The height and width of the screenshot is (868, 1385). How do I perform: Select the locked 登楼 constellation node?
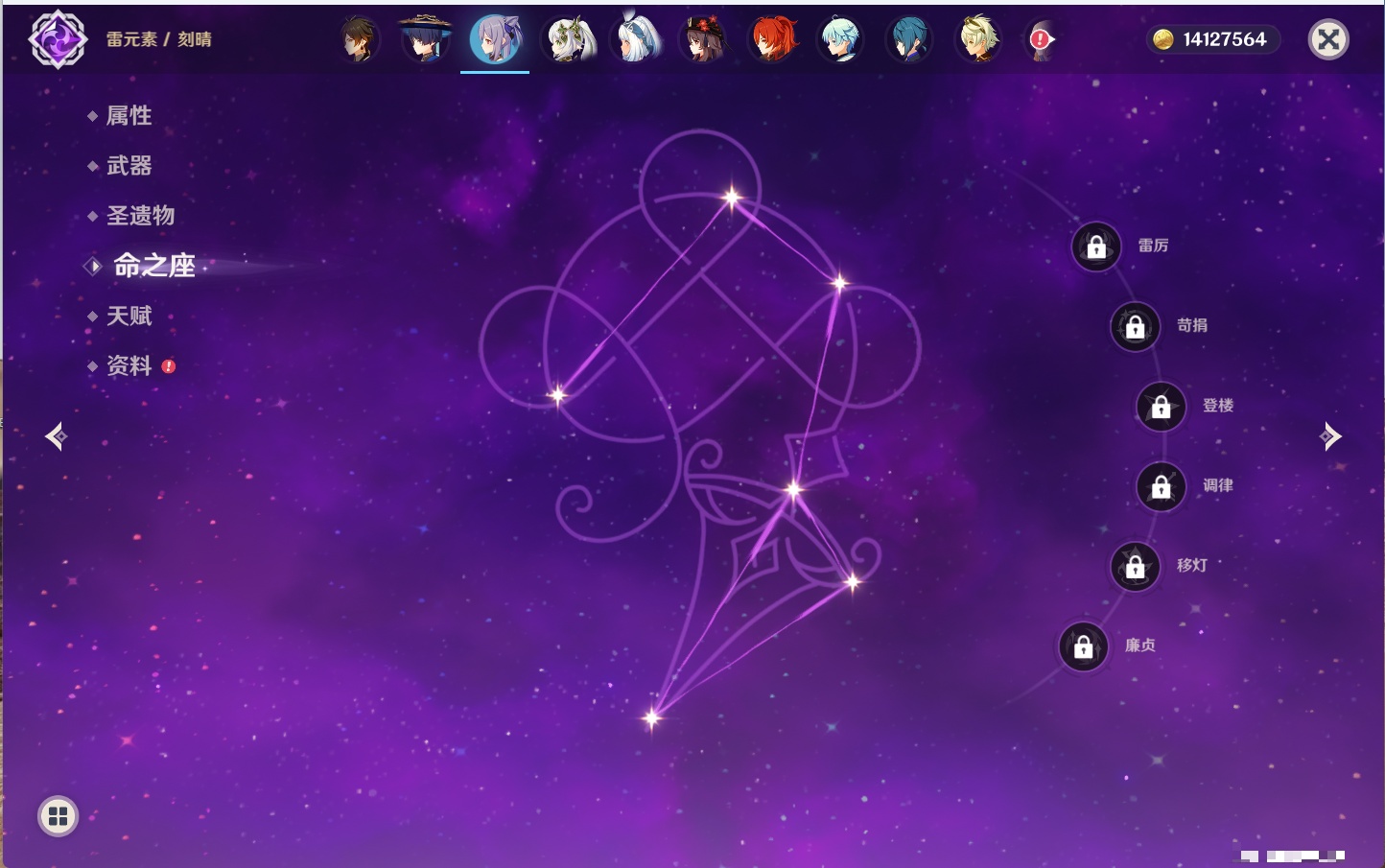[1162, 407]
